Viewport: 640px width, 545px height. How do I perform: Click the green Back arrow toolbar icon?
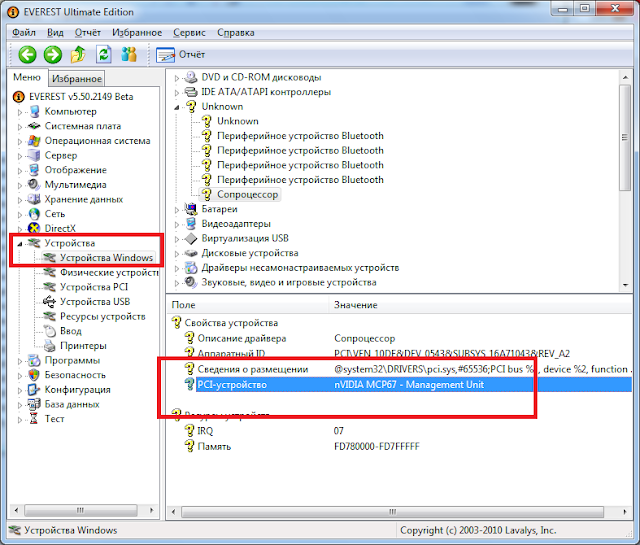[27, 54]
